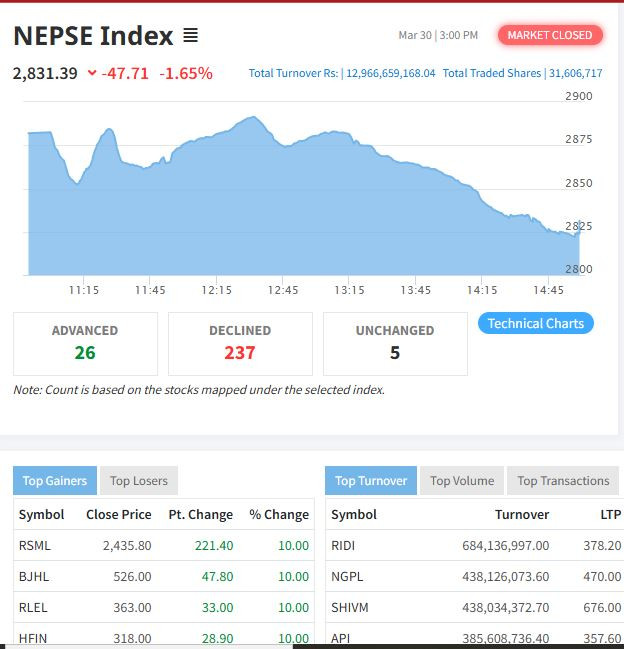Open the RSML stock symbol

34,545
